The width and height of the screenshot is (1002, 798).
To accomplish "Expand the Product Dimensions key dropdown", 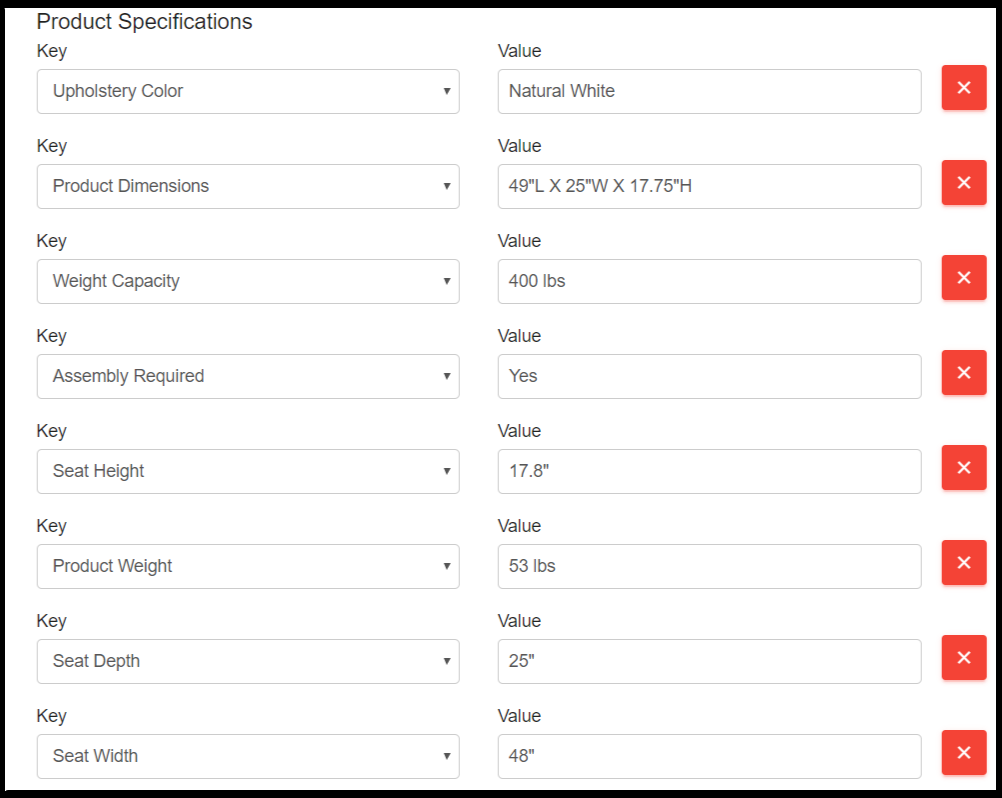I will click(248, 187).
